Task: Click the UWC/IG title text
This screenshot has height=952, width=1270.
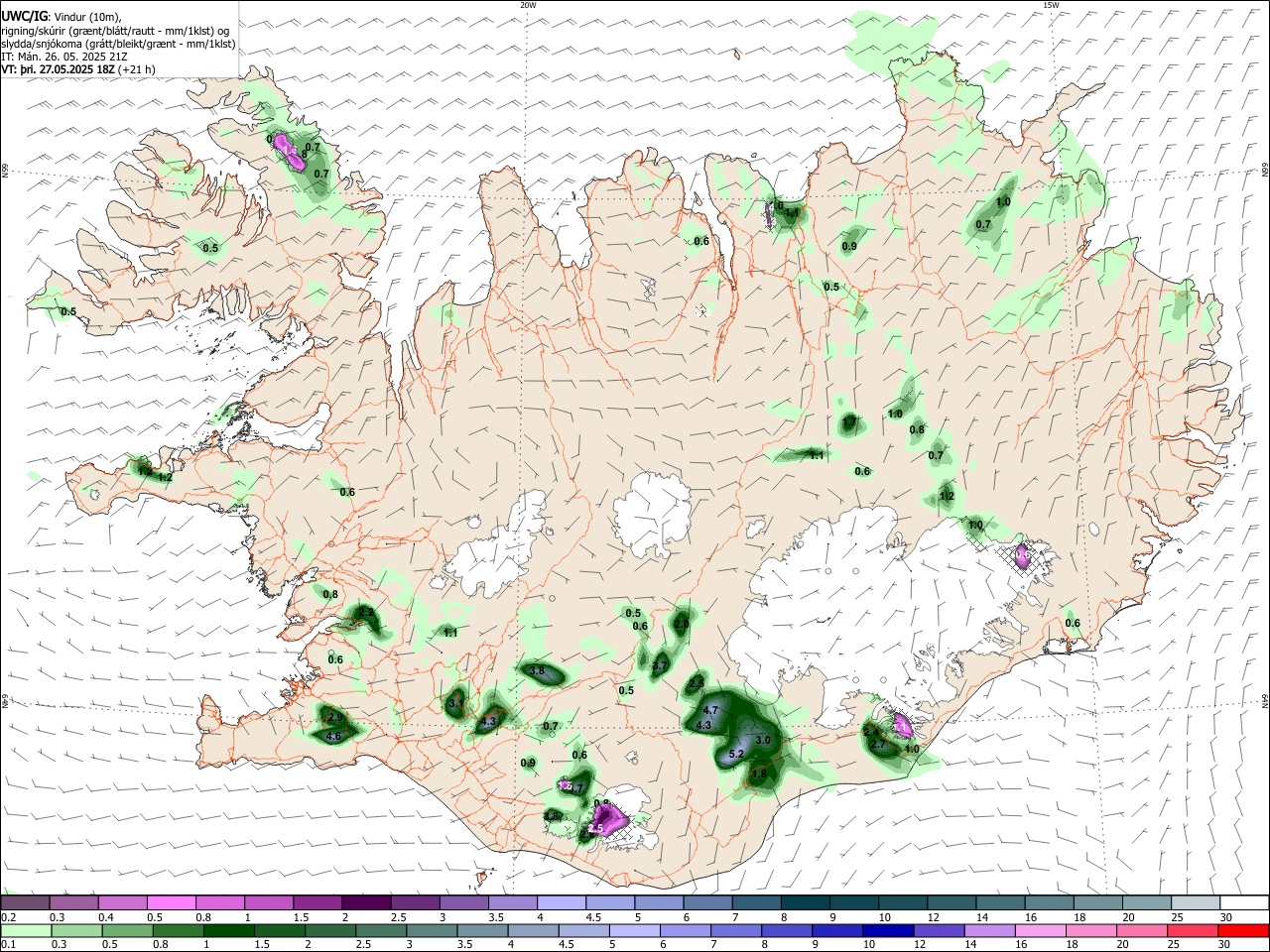Action: coord(24,17)
